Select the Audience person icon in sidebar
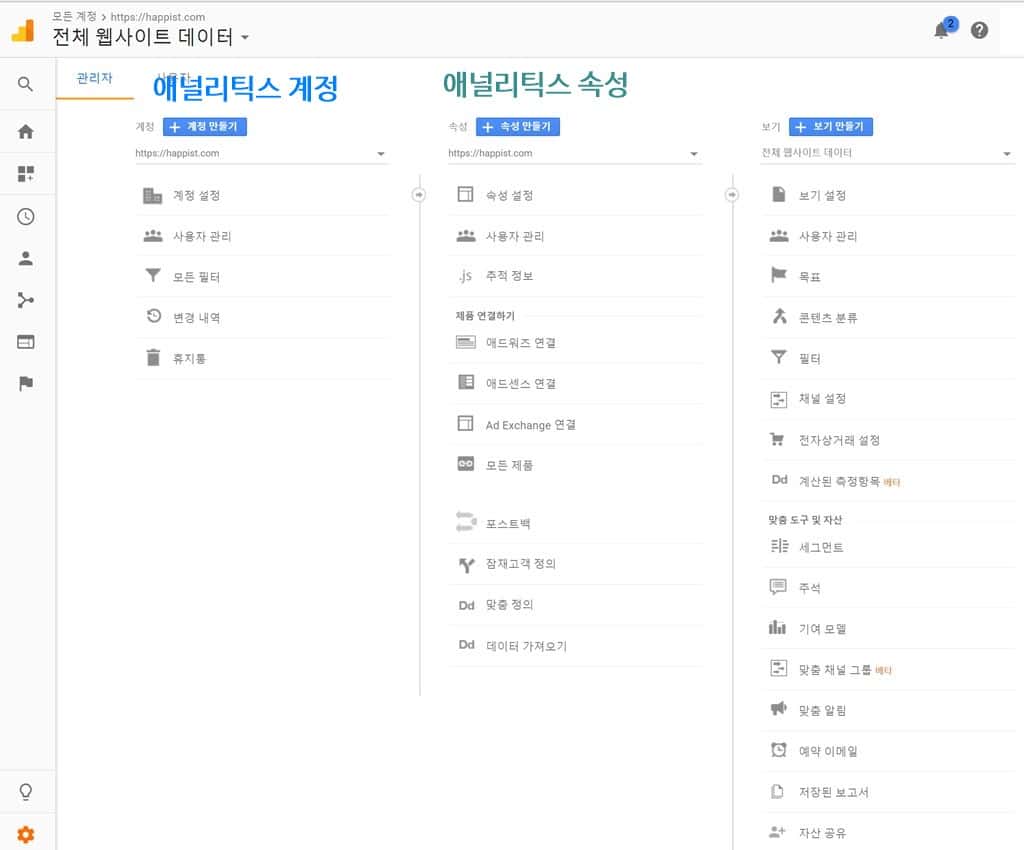The width and height of the screenshot is (1024, 850). point(27,258)
